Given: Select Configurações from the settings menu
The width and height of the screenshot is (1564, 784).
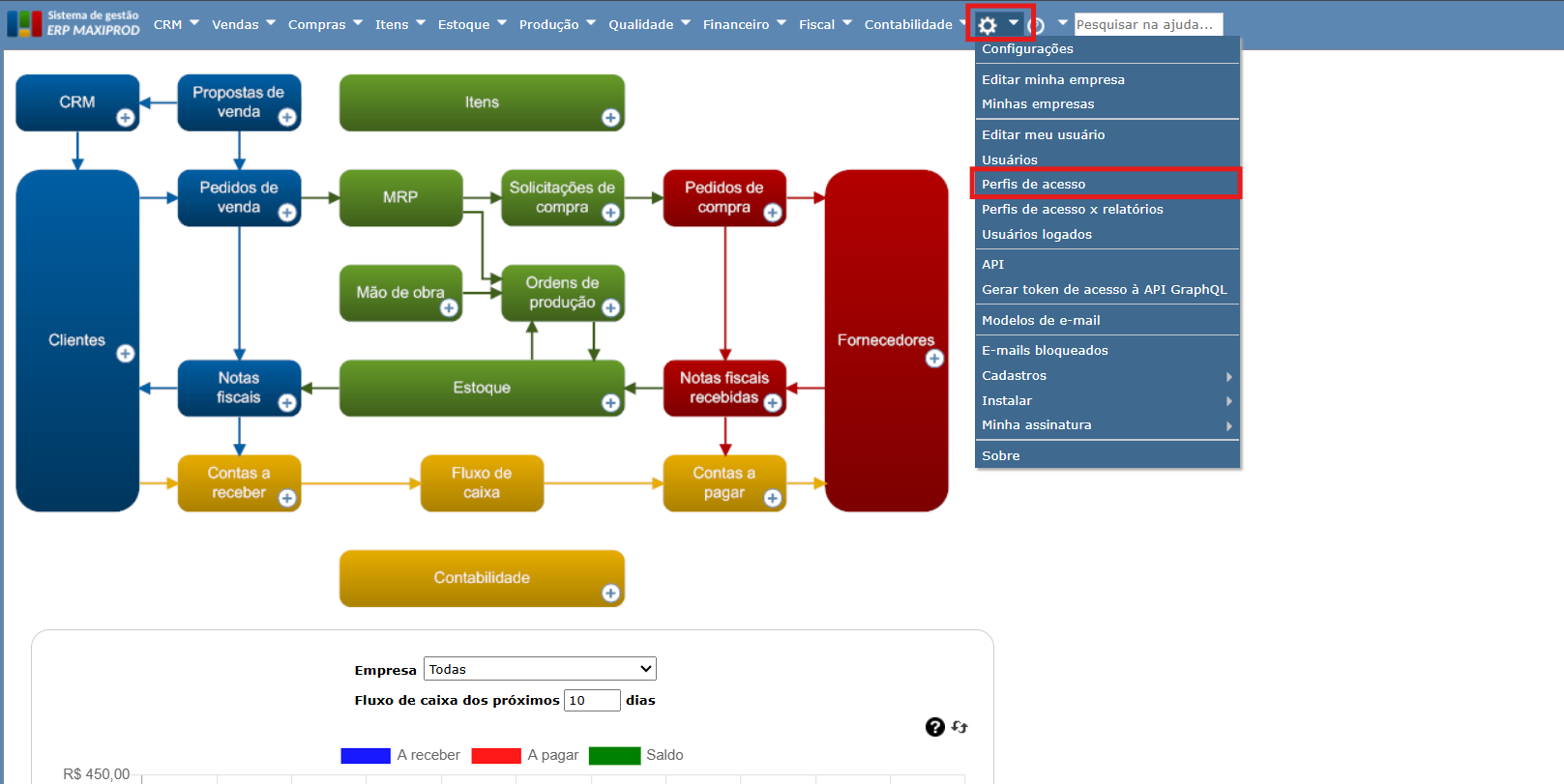Looking at the screenshot, I should [1107, 49].
